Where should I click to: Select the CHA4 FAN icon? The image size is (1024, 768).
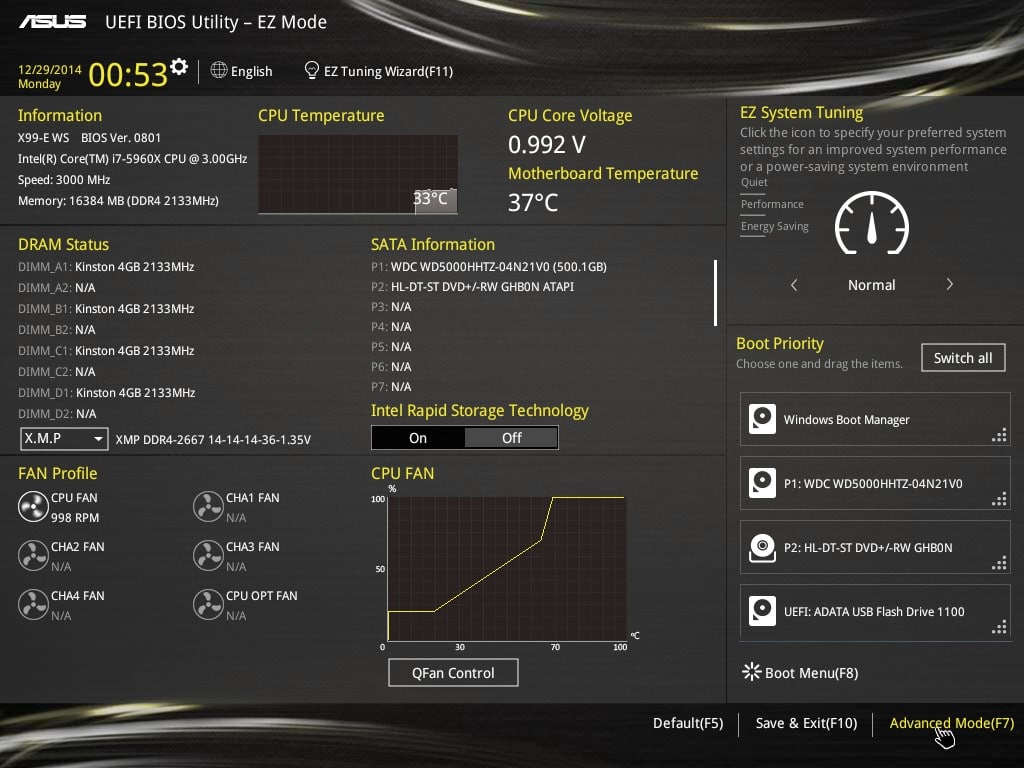click(x=33, y=605)
